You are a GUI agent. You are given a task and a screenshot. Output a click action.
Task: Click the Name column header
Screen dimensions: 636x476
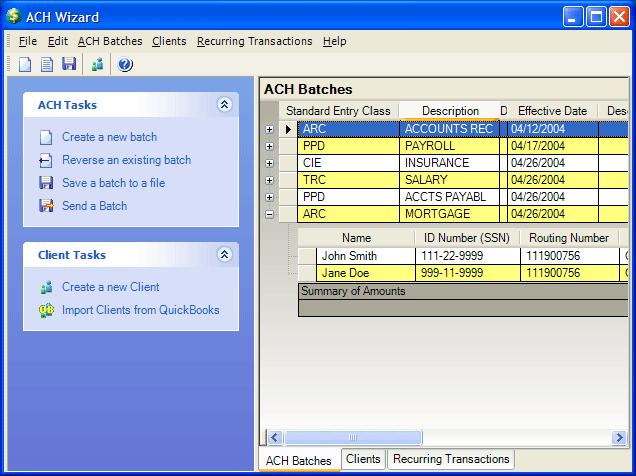coord(357,238)
